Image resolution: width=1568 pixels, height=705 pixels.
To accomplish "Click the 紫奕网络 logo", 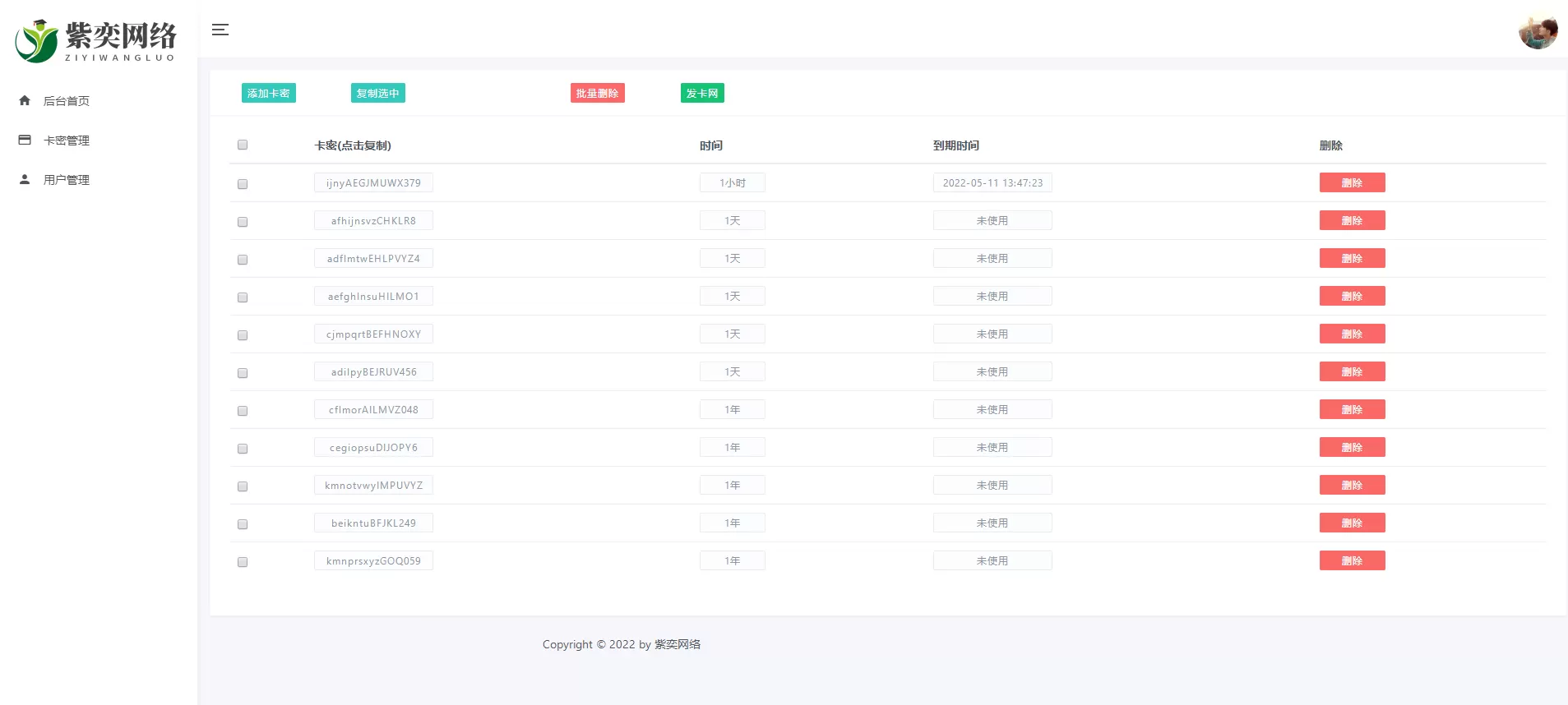I will tap(96, 40).
